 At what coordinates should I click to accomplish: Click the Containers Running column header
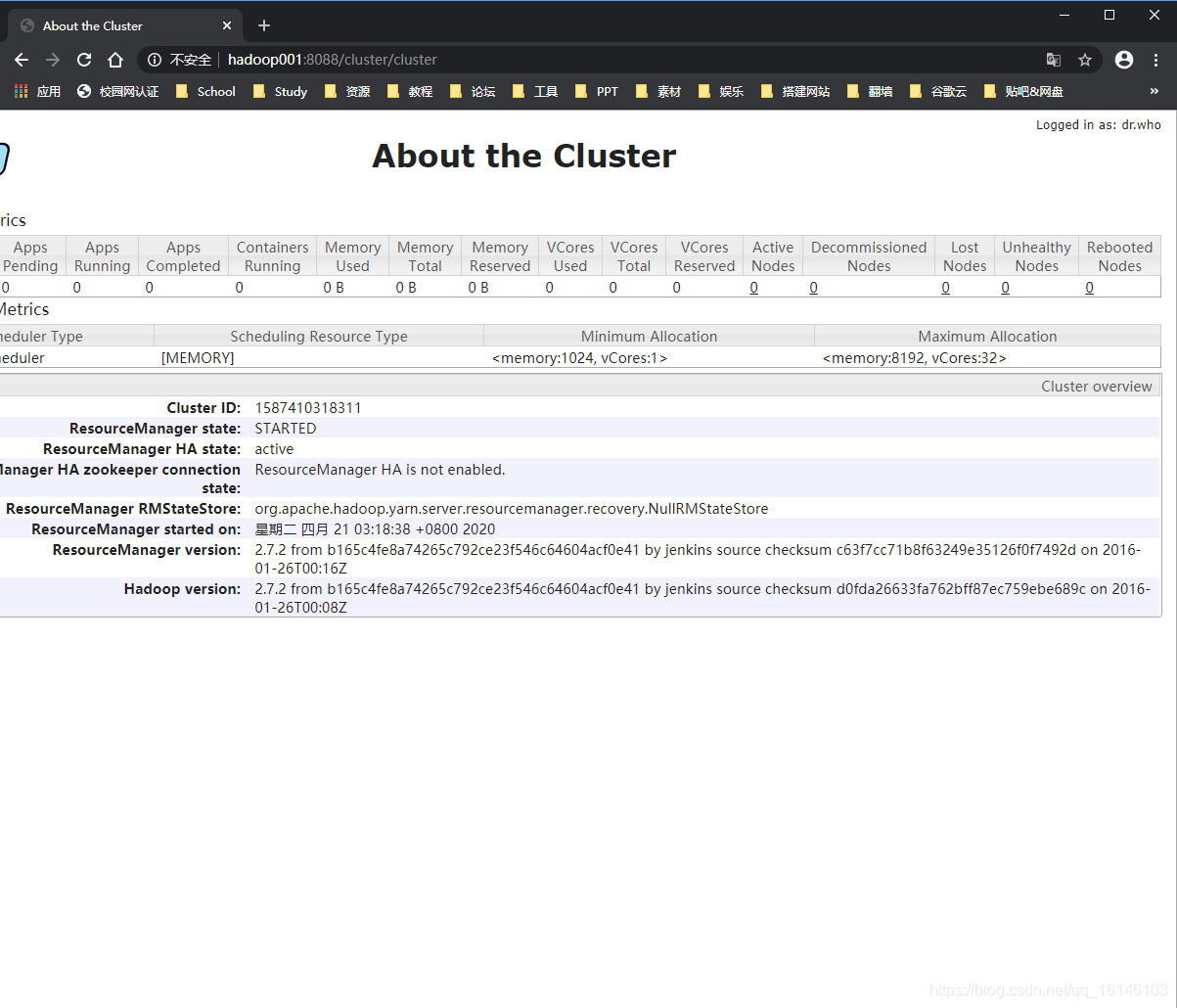tap(272, 256)
